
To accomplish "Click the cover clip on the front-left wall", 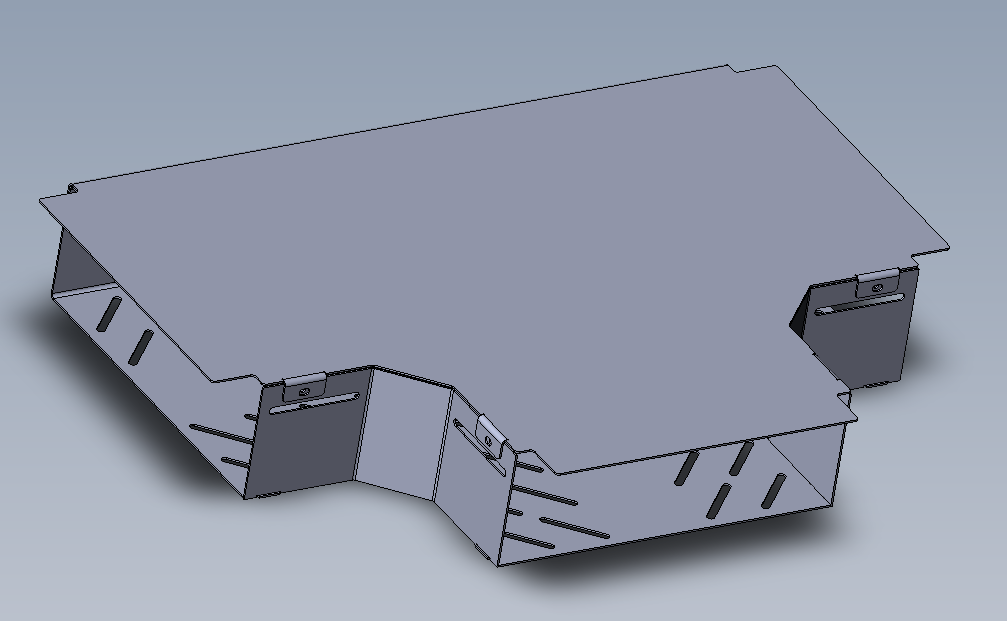I will [305, 384].
